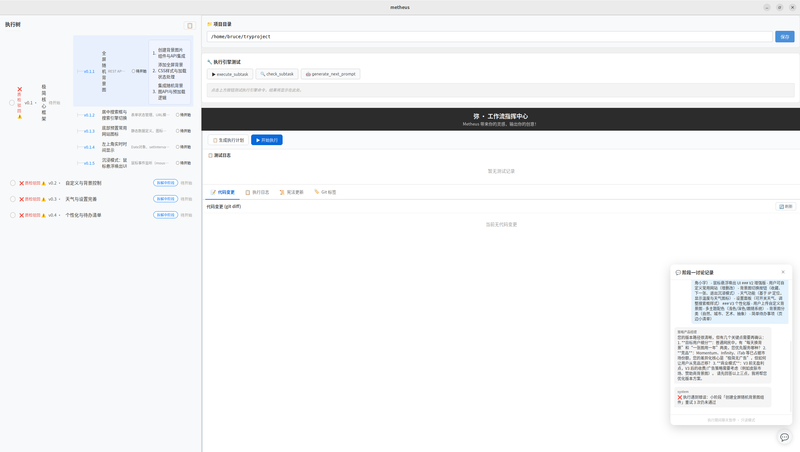Switch to the 代码变更 tab
This screenshot has width=800, height=452.
pos(222,192)
